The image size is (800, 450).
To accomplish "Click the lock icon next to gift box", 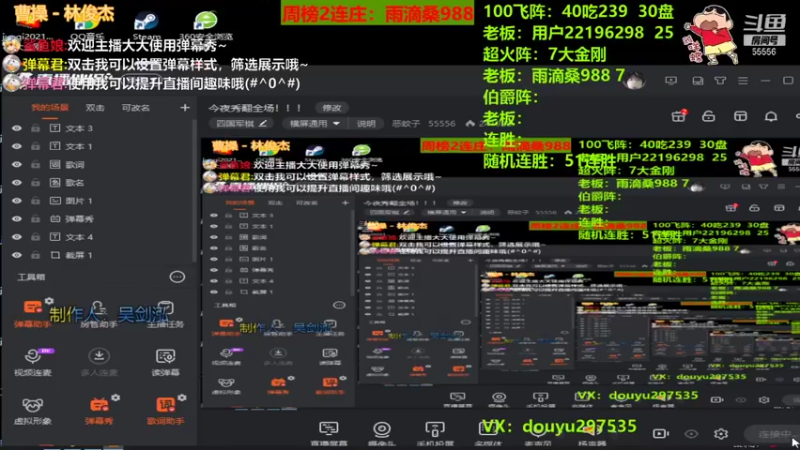I will (x=709, y=116).
